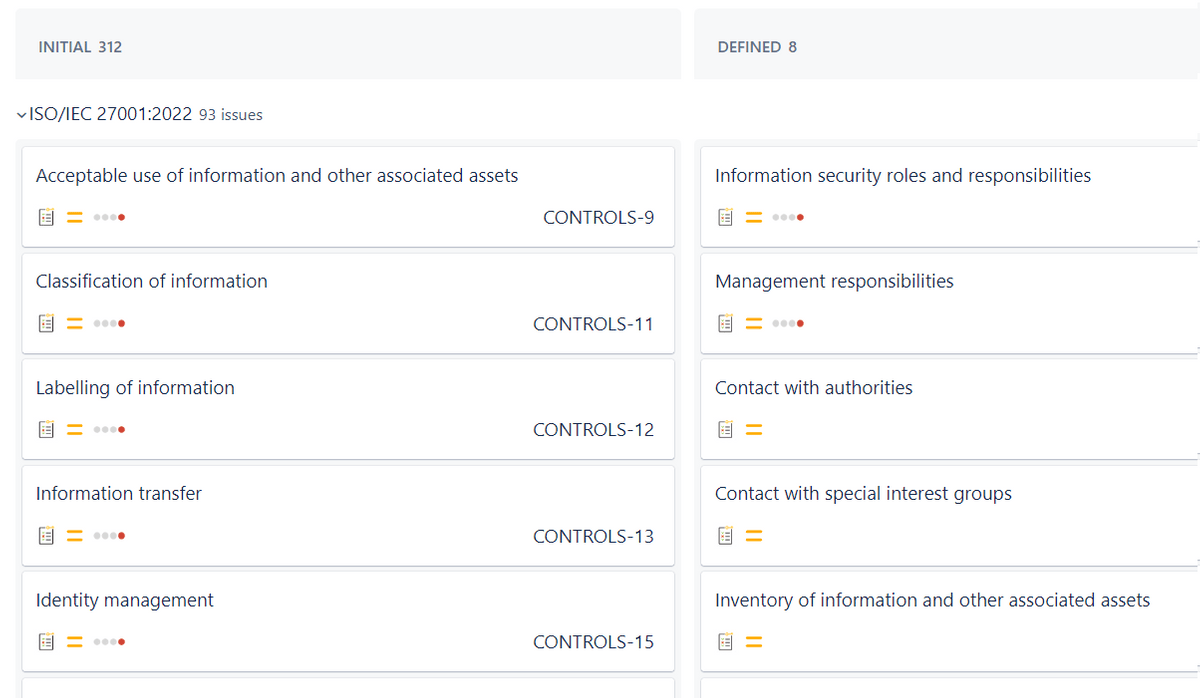Click the DEFINED 8 column header
The width and height of the screenshot is (1200, 698).
(757, 47)
